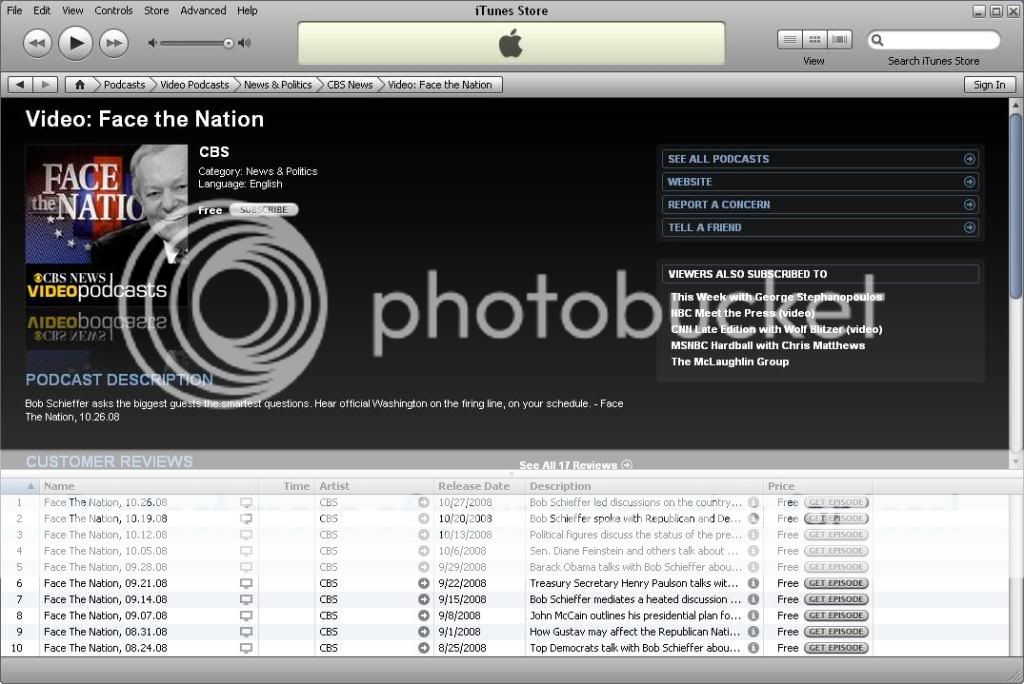Image resolution: width=1024 pixels, height=684 pixels.
Task: Click the Website link
Action: point(820,182)
